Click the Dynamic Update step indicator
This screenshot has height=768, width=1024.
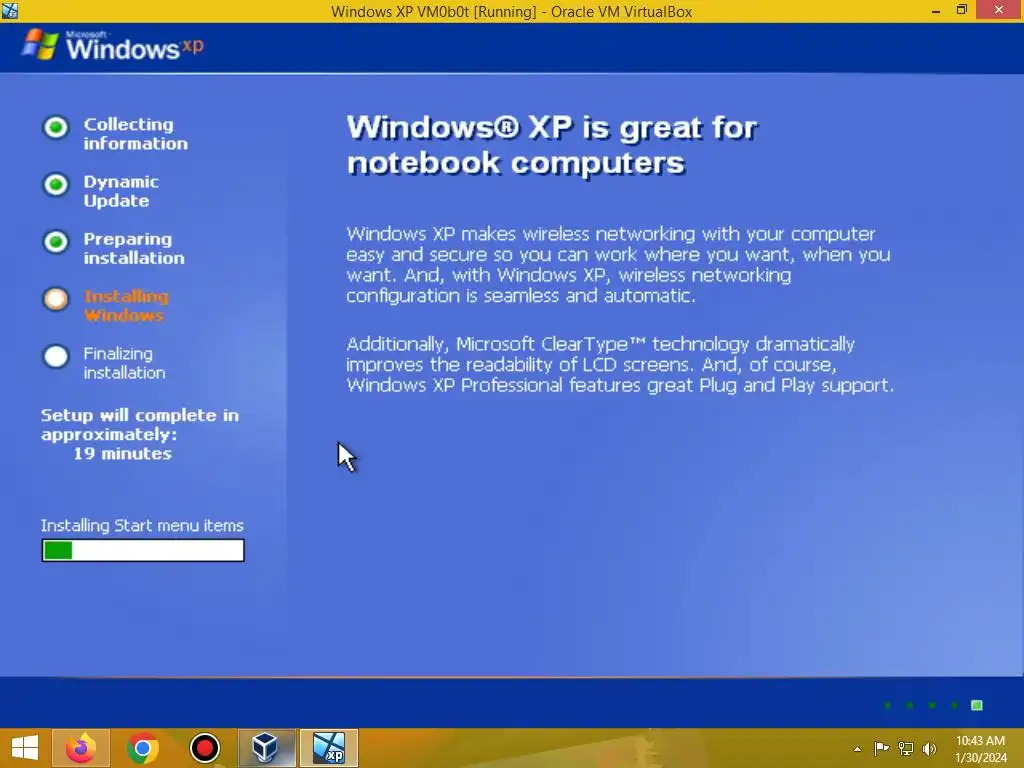click(x=56, y=184)
